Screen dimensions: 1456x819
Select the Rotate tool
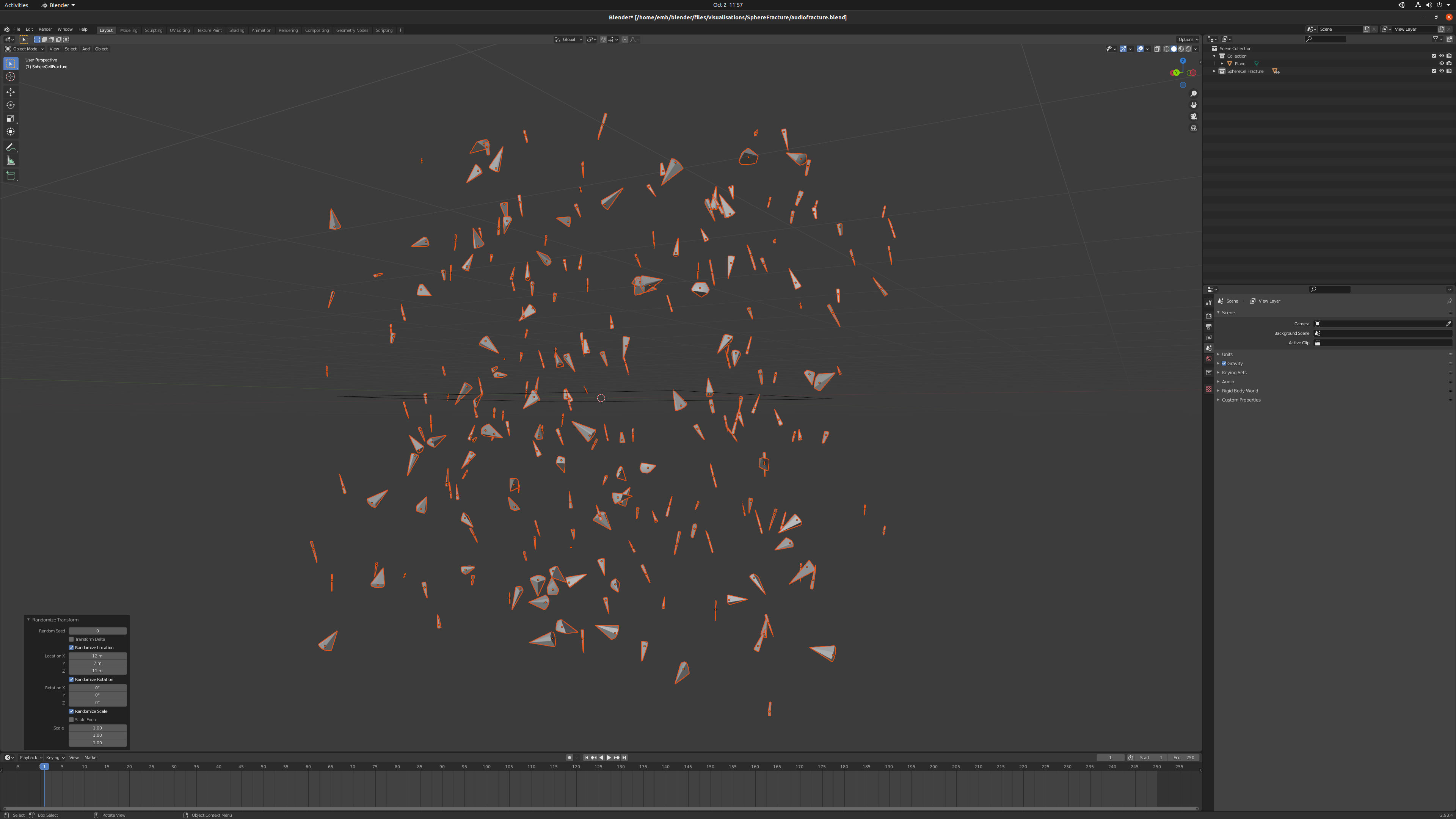(x=11, y=105)
